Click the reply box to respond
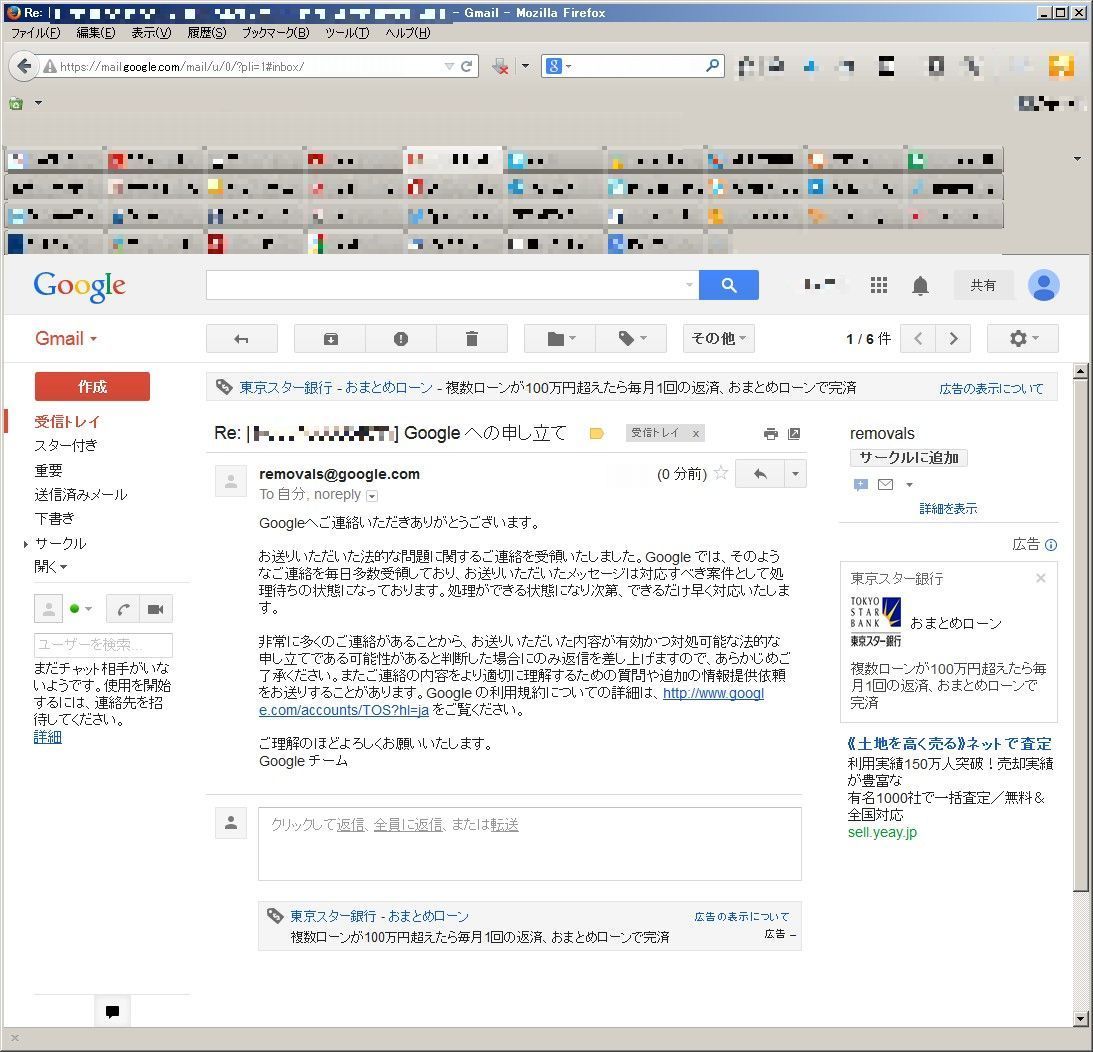This screenshot has width=1093, height=1052. (530, 844)
